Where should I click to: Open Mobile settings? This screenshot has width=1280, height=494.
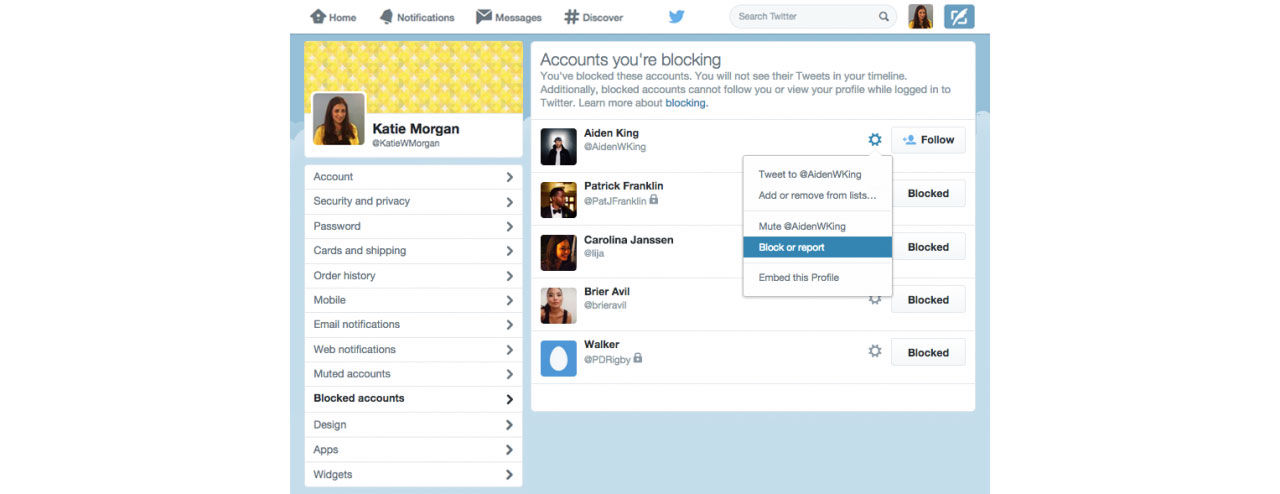pos(413,300)
